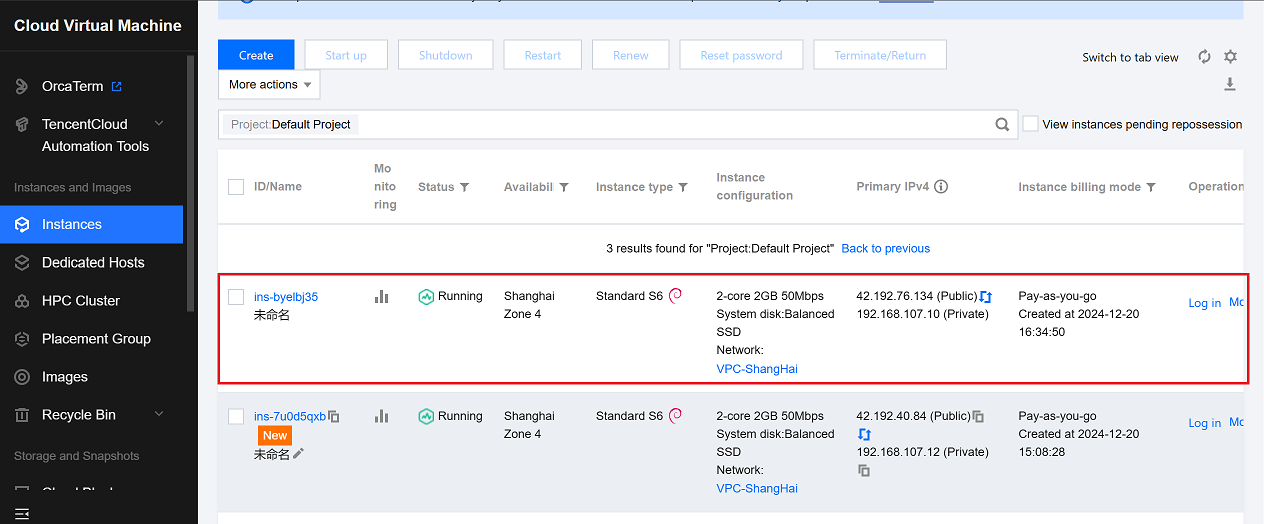Collapse the sidebar using the bottom menu icon

[22, 514]
